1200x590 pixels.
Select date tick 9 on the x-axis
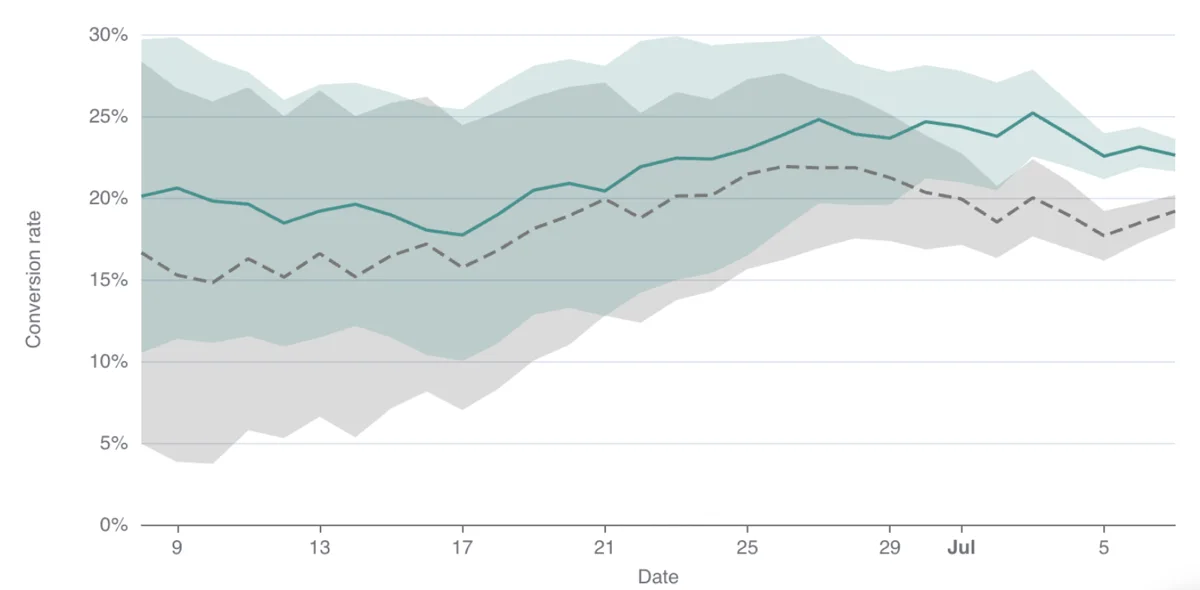pyautogui.click(x=178, y=548)
